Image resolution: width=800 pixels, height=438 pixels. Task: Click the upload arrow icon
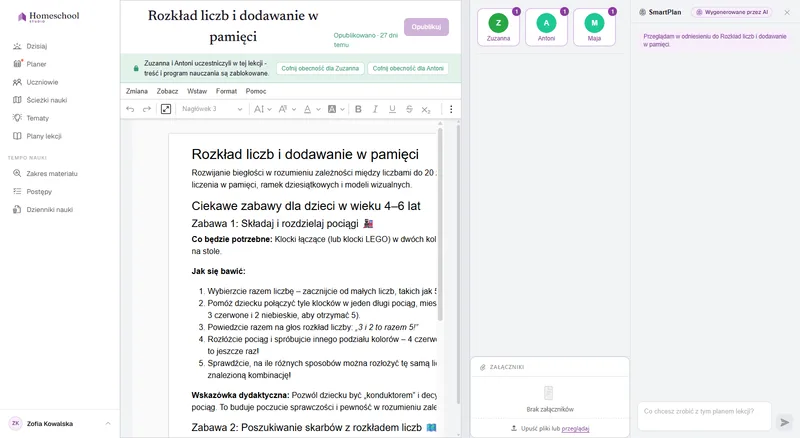click(514, 428)
